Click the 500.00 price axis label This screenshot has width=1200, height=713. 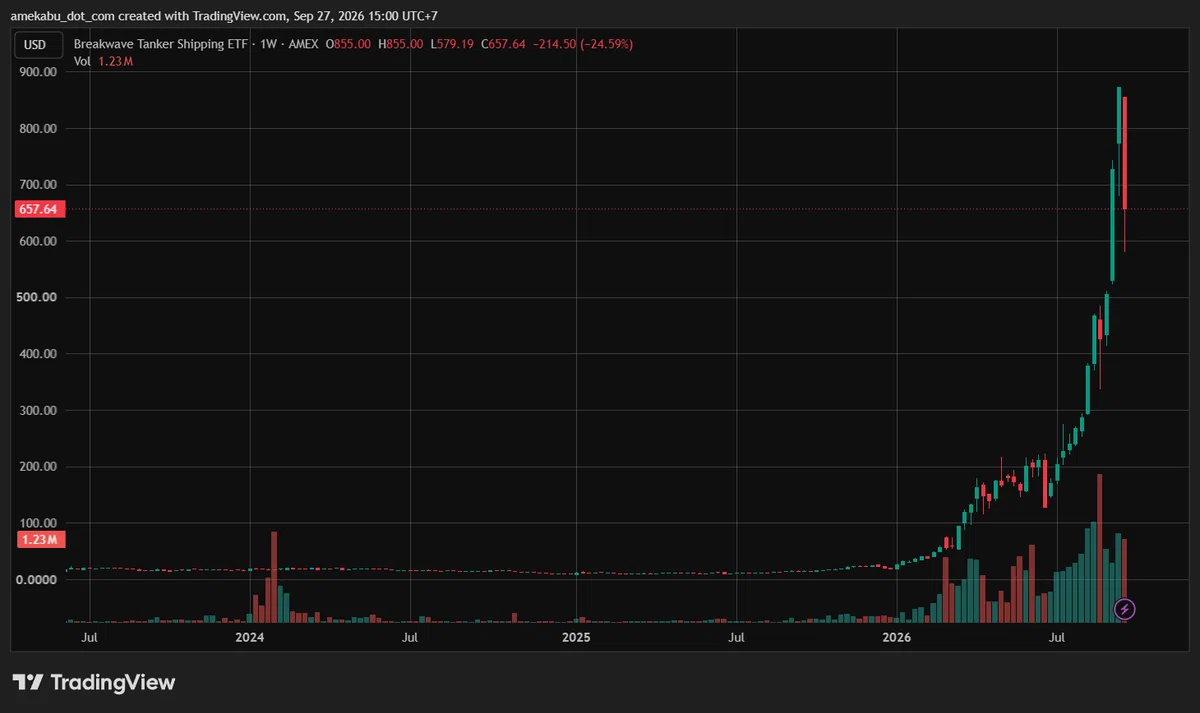pyautogui.click(x=38, y=298)
